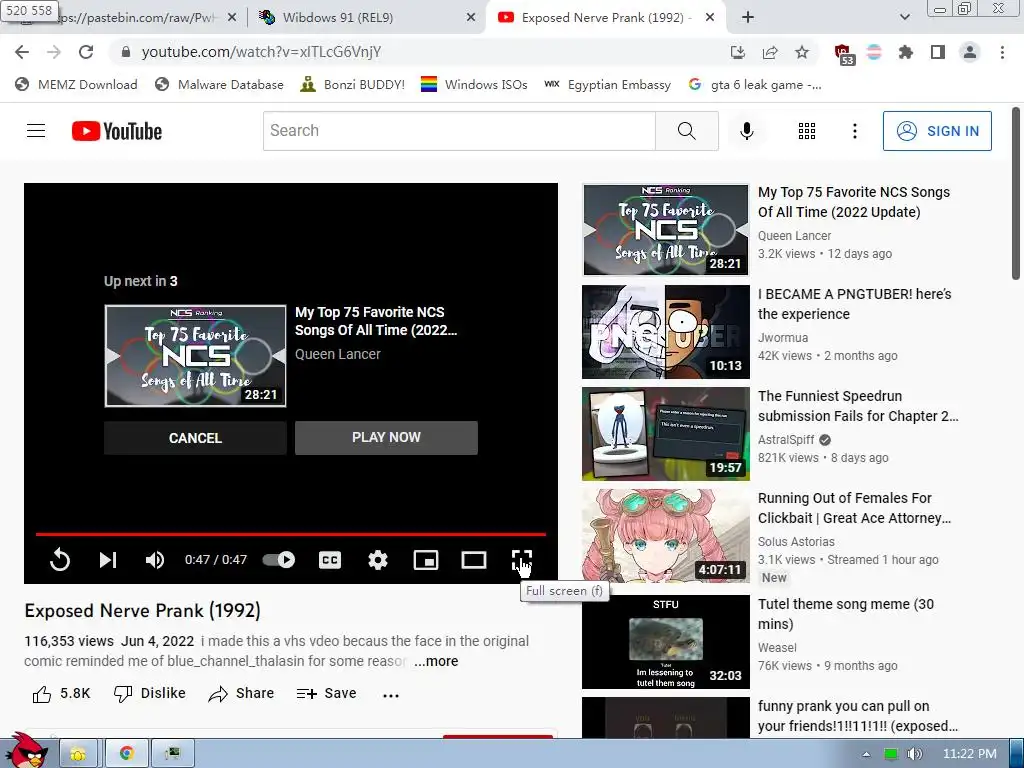Open the YouTube apps grid
This screenshot has width=1024, height=768.
(807, 131)
